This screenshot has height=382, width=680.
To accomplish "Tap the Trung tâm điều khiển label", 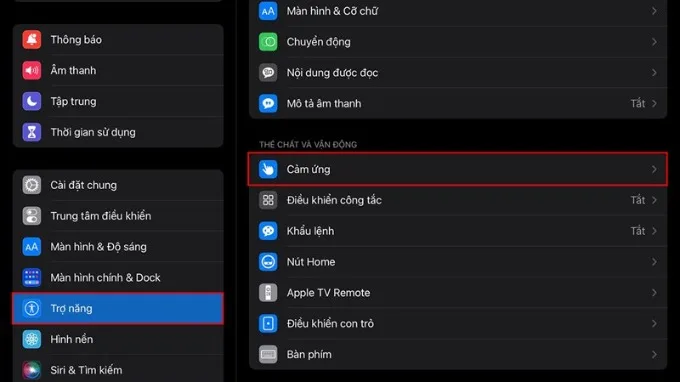I will (101, 215).
